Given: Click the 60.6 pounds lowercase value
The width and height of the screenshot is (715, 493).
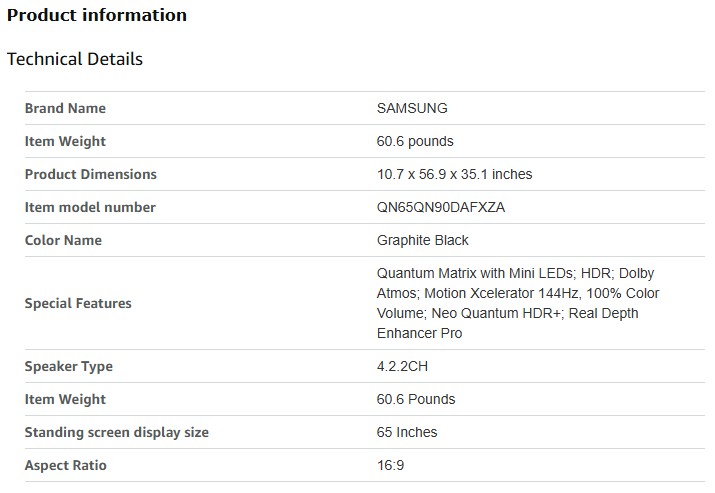Looking at the screenshot, I should 415,141.
